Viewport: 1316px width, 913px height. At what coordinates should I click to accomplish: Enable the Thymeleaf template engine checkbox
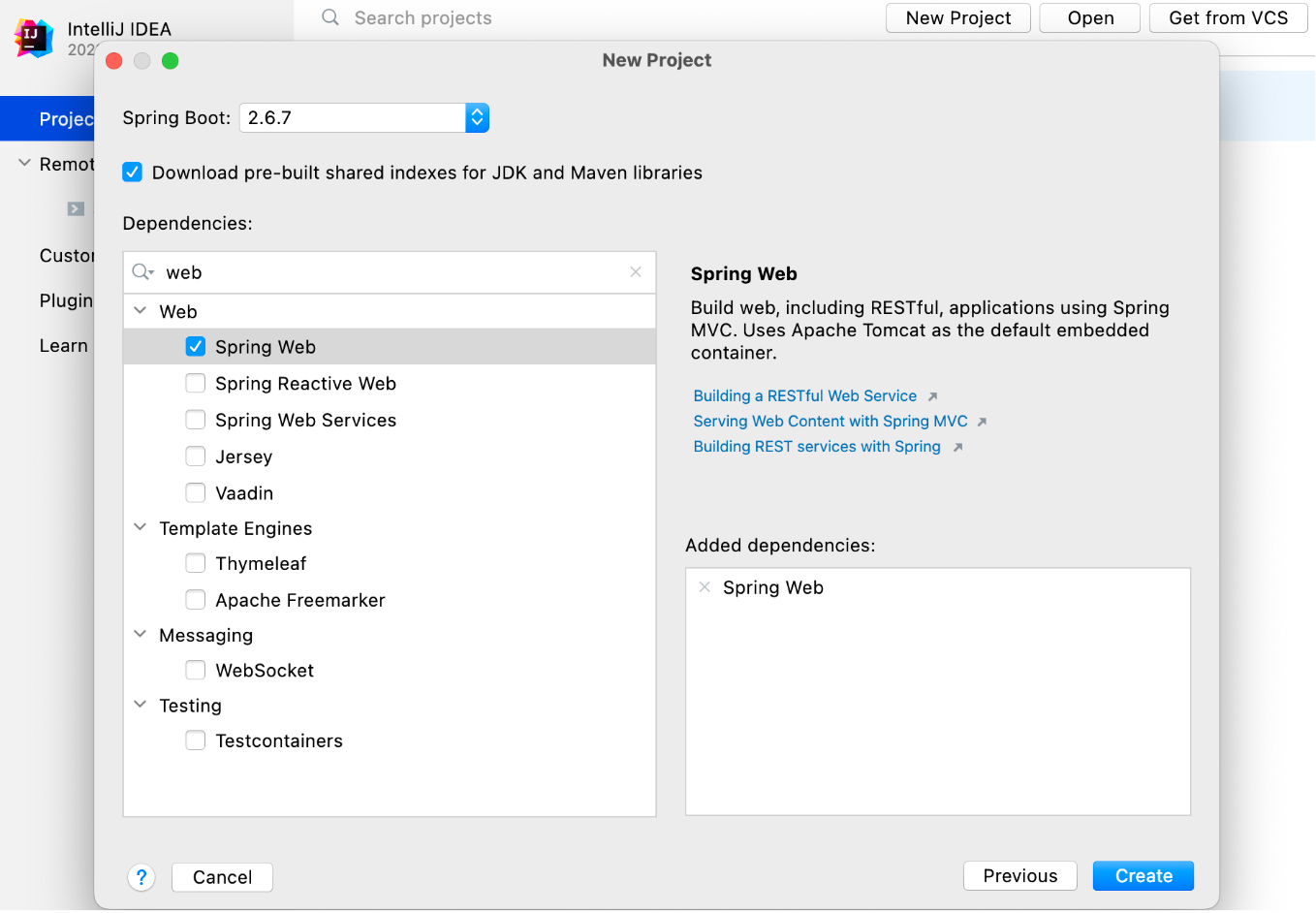(196, 563)
